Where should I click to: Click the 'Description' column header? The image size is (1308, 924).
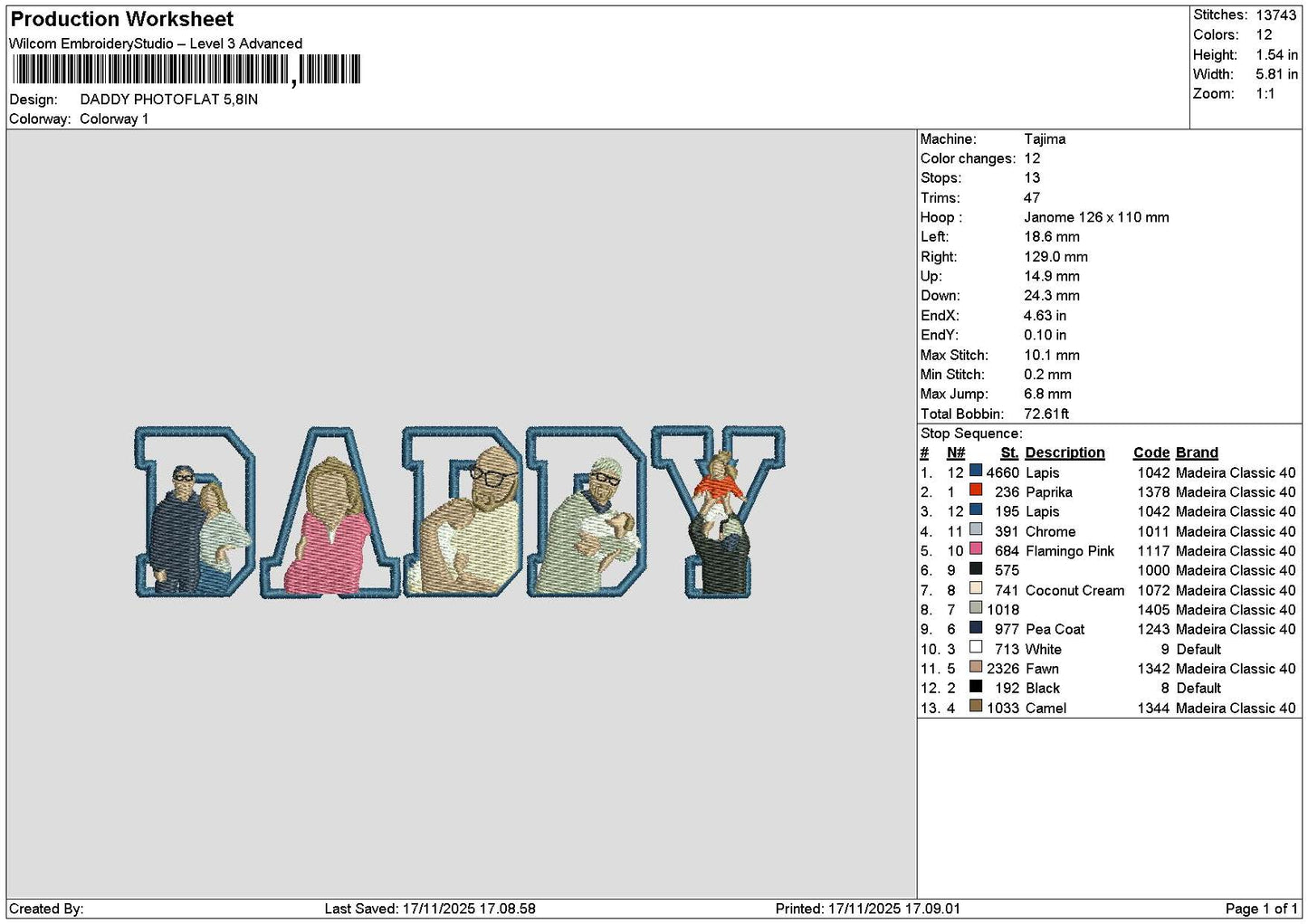coord(1065,452)
